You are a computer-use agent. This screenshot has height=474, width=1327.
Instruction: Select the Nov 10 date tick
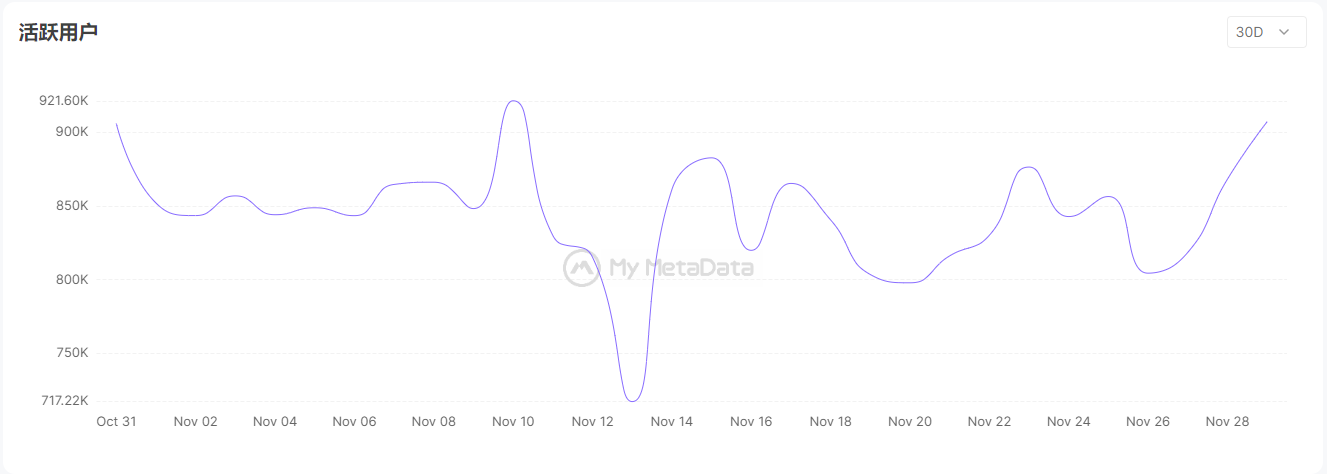pos(513,422)
